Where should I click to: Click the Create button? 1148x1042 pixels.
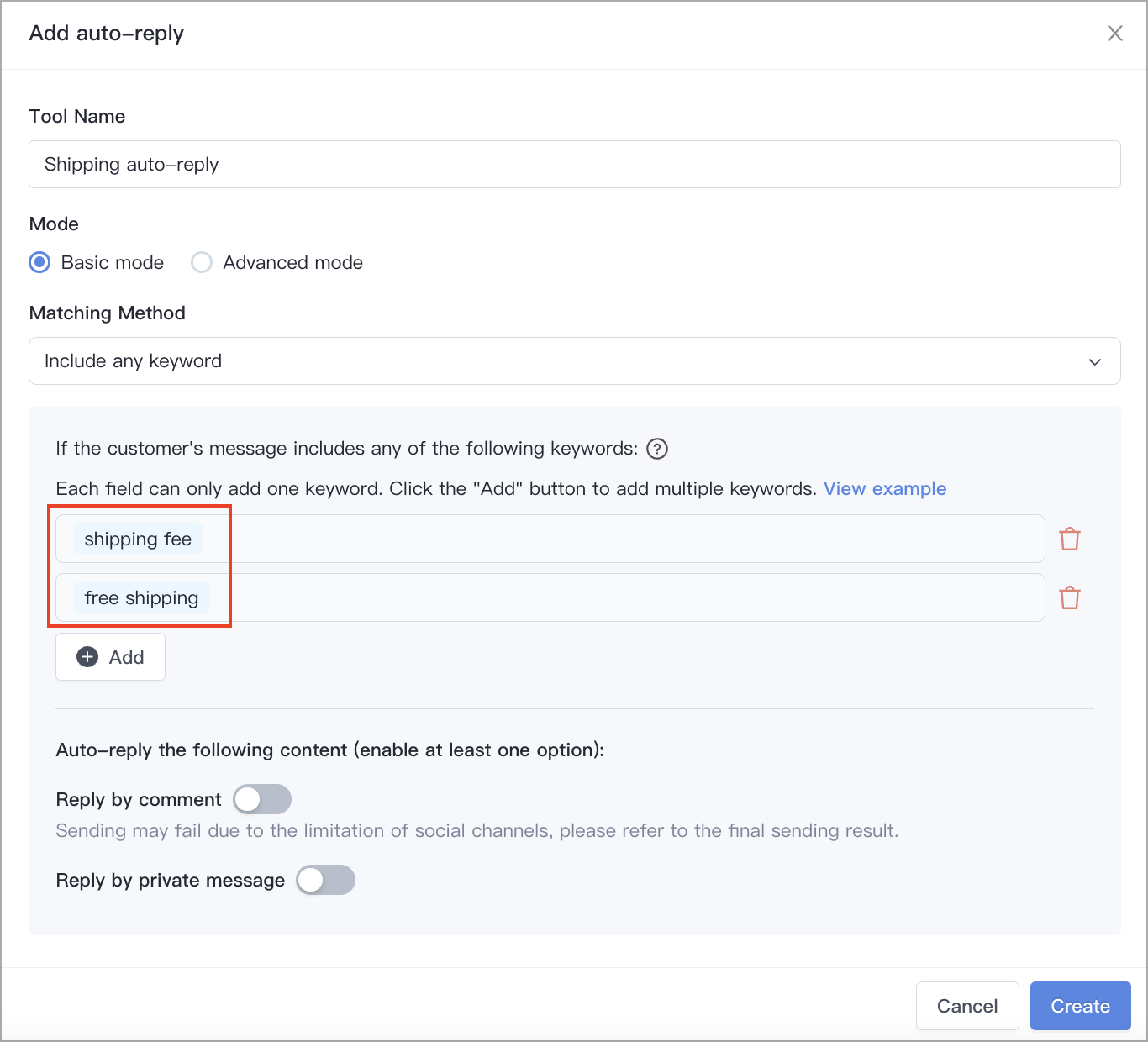pos(1081,1006)
